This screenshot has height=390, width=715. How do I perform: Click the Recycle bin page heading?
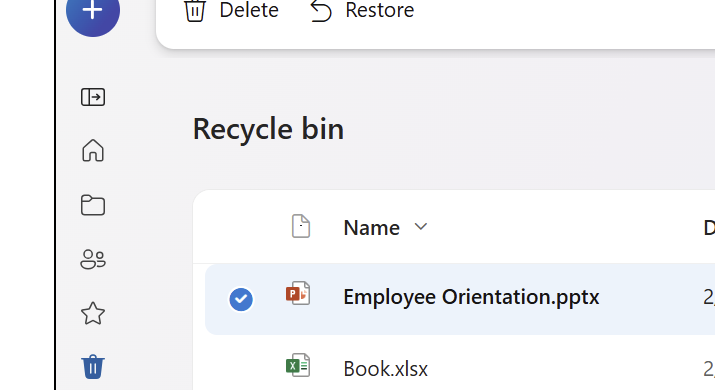coord(268,129)
